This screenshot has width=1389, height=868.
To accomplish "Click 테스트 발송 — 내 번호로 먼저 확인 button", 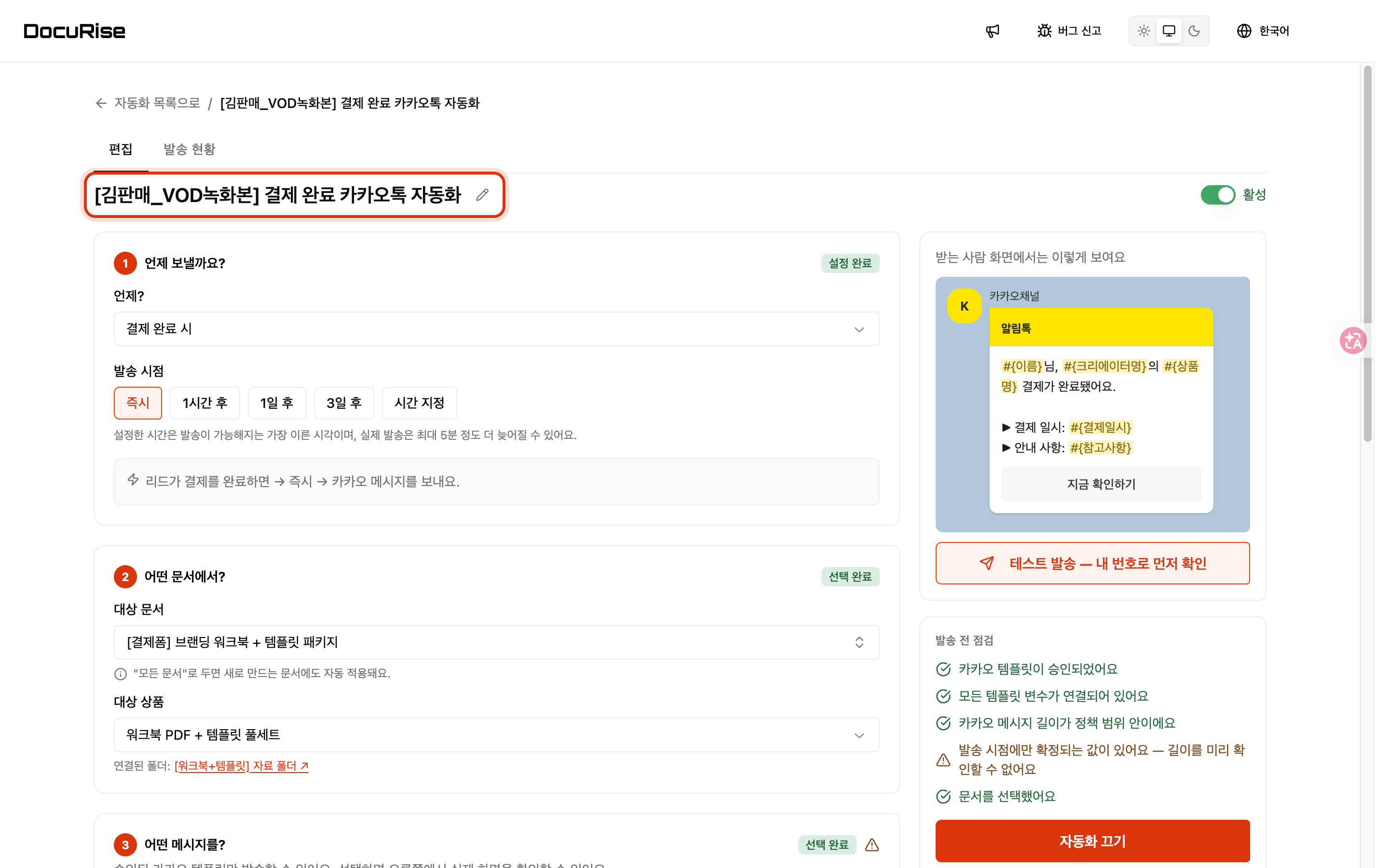I will pos(1092,563).
